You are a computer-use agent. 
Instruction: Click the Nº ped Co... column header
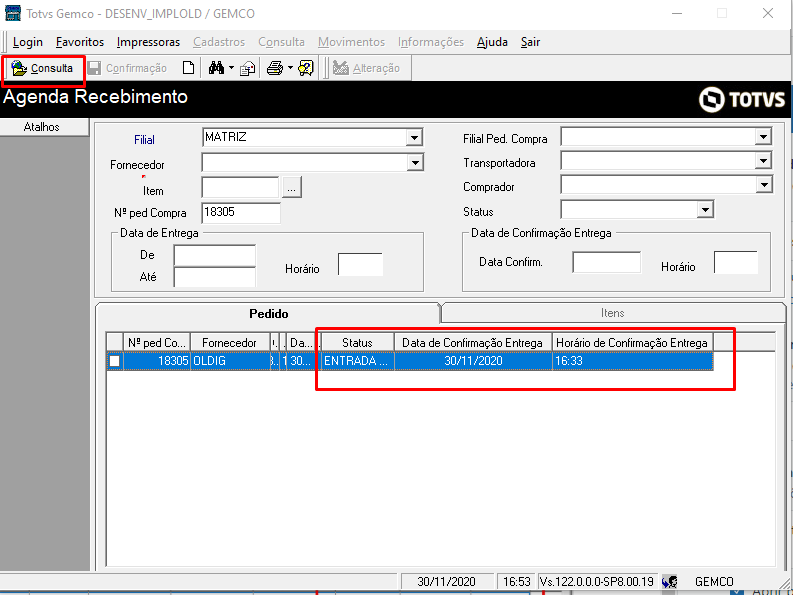(x=157, y=343)
